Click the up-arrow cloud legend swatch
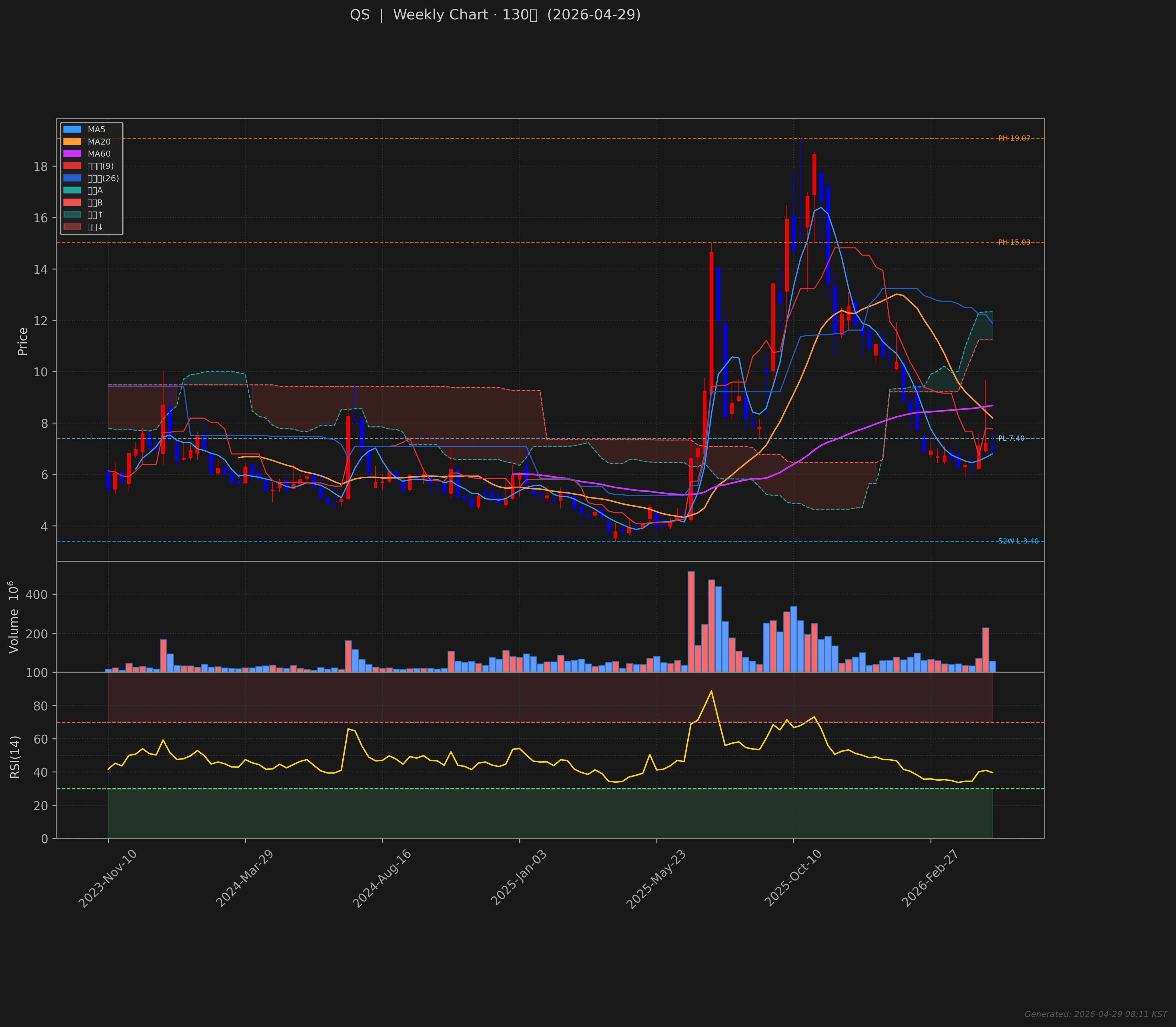Viewport: 1176px width, 1027px height. (x=72, y=215)
